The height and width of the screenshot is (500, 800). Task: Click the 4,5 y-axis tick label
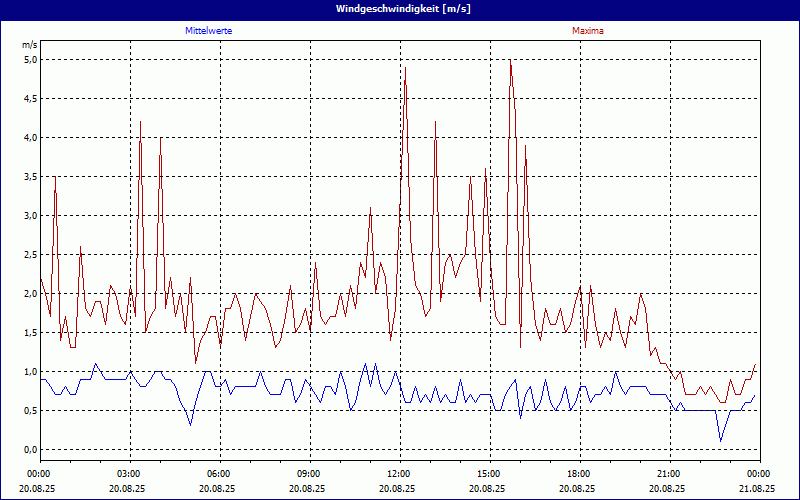pos(30,98)
